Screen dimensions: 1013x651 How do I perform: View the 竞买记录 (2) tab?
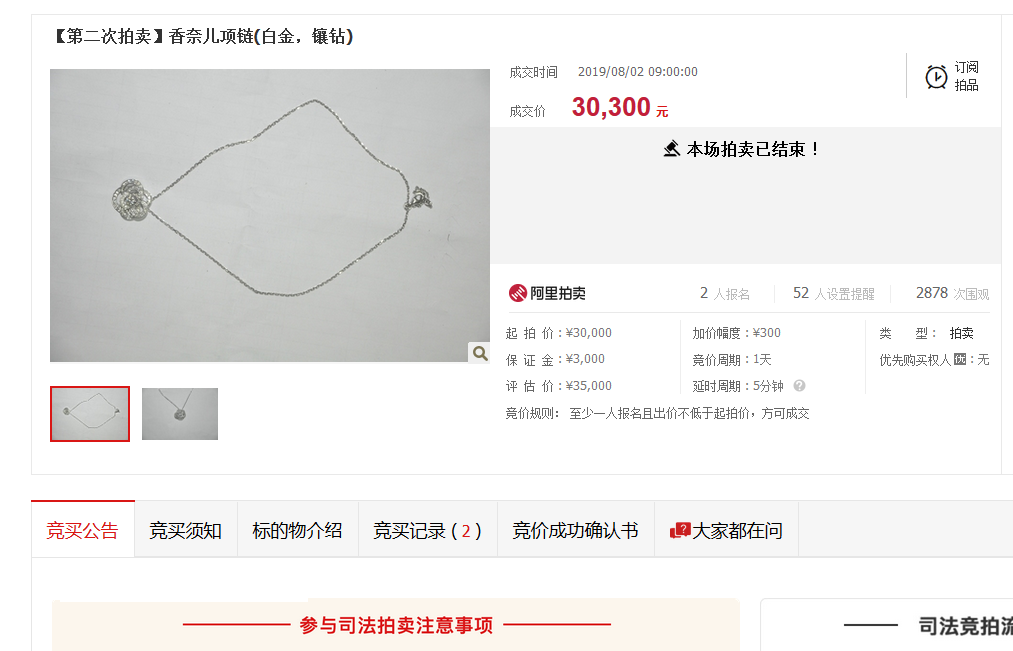pos(427,530)
